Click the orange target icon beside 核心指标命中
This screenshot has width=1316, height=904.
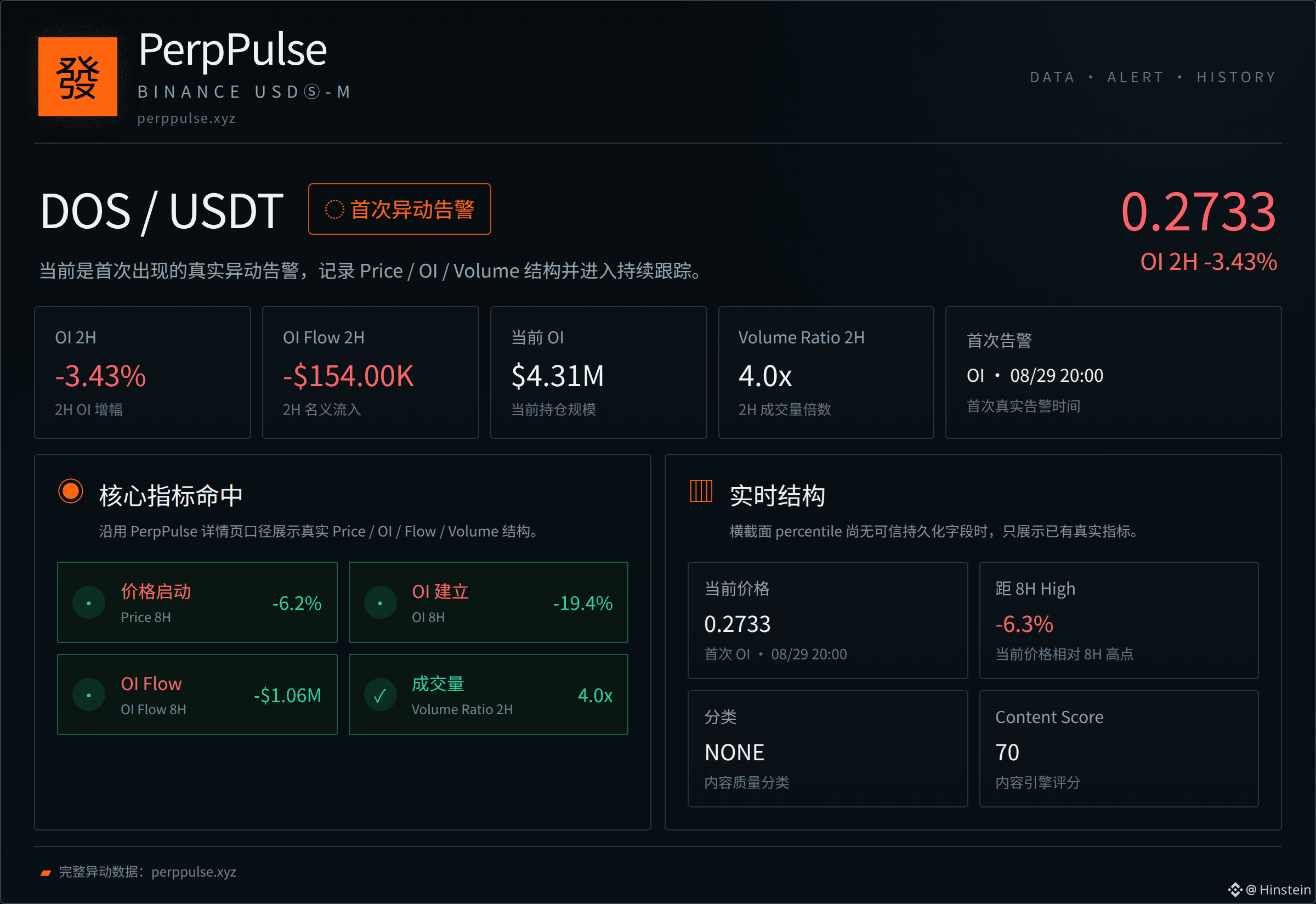tap(71, 491)
